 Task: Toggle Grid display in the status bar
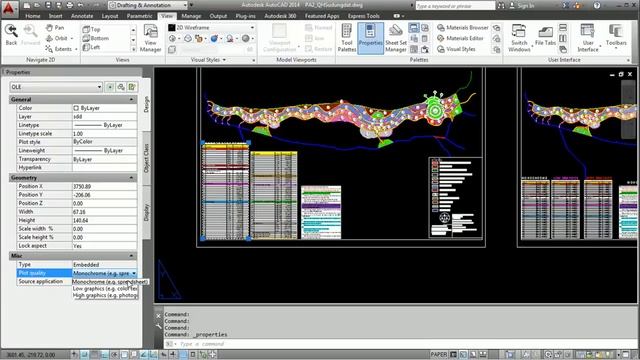95,354
